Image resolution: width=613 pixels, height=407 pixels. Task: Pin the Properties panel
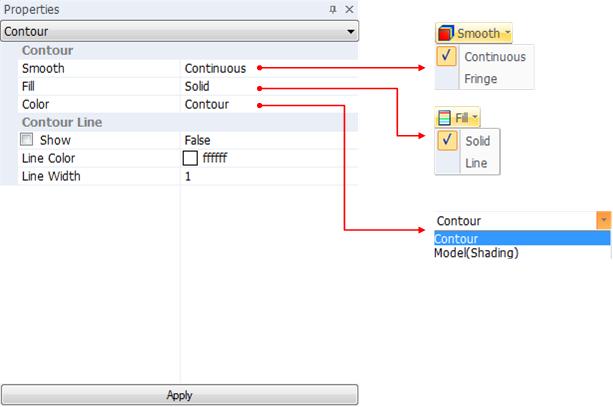click(334, 9)
